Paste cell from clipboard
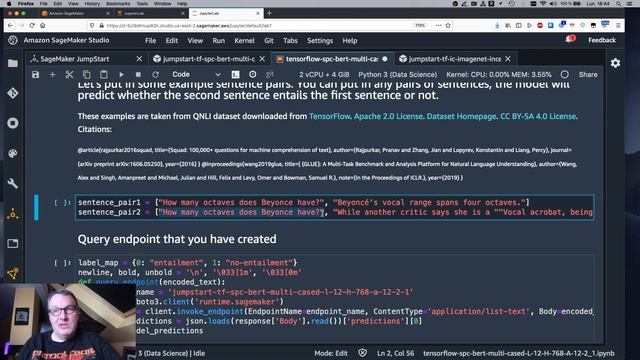Image resolution: width=640 pixels, height=360 pixels. 104,75
